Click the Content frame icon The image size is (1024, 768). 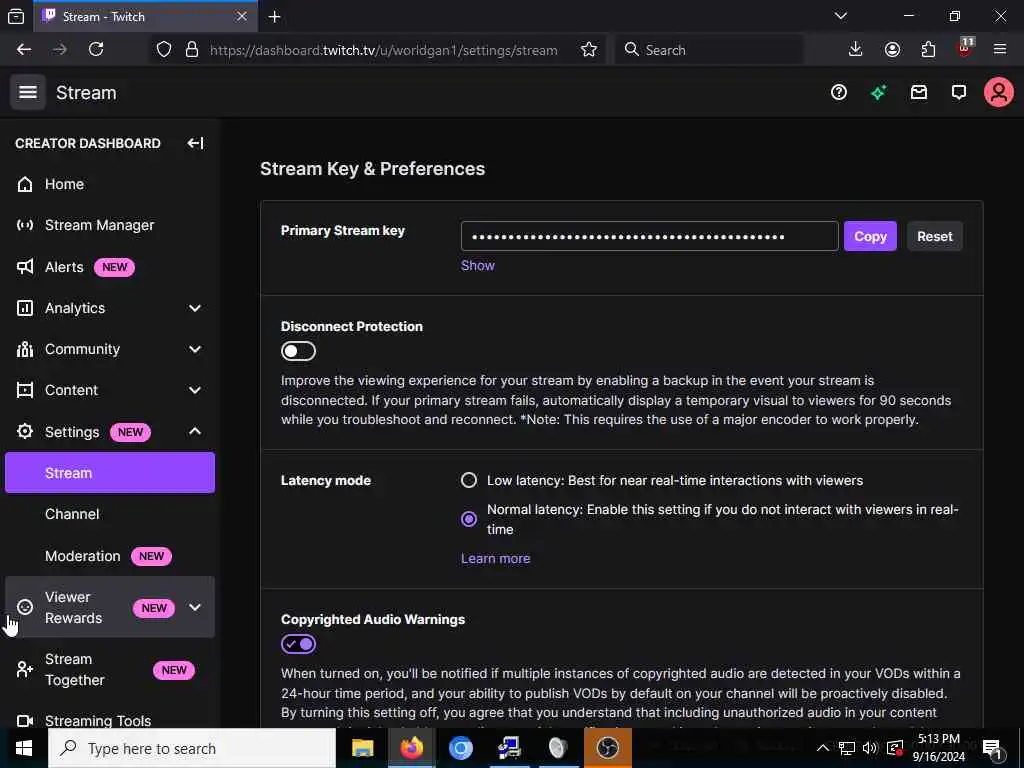[25, 391]
